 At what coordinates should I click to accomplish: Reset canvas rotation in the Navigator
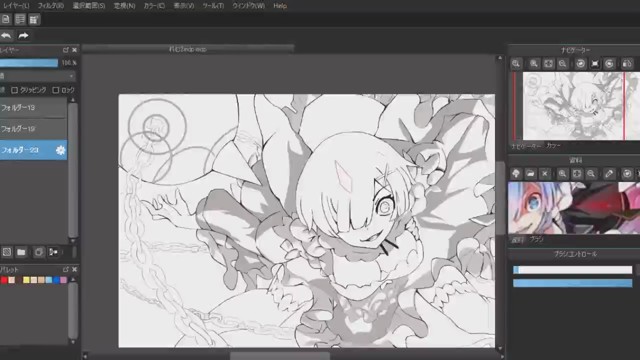pyautogui.click(x=595, y=64)
